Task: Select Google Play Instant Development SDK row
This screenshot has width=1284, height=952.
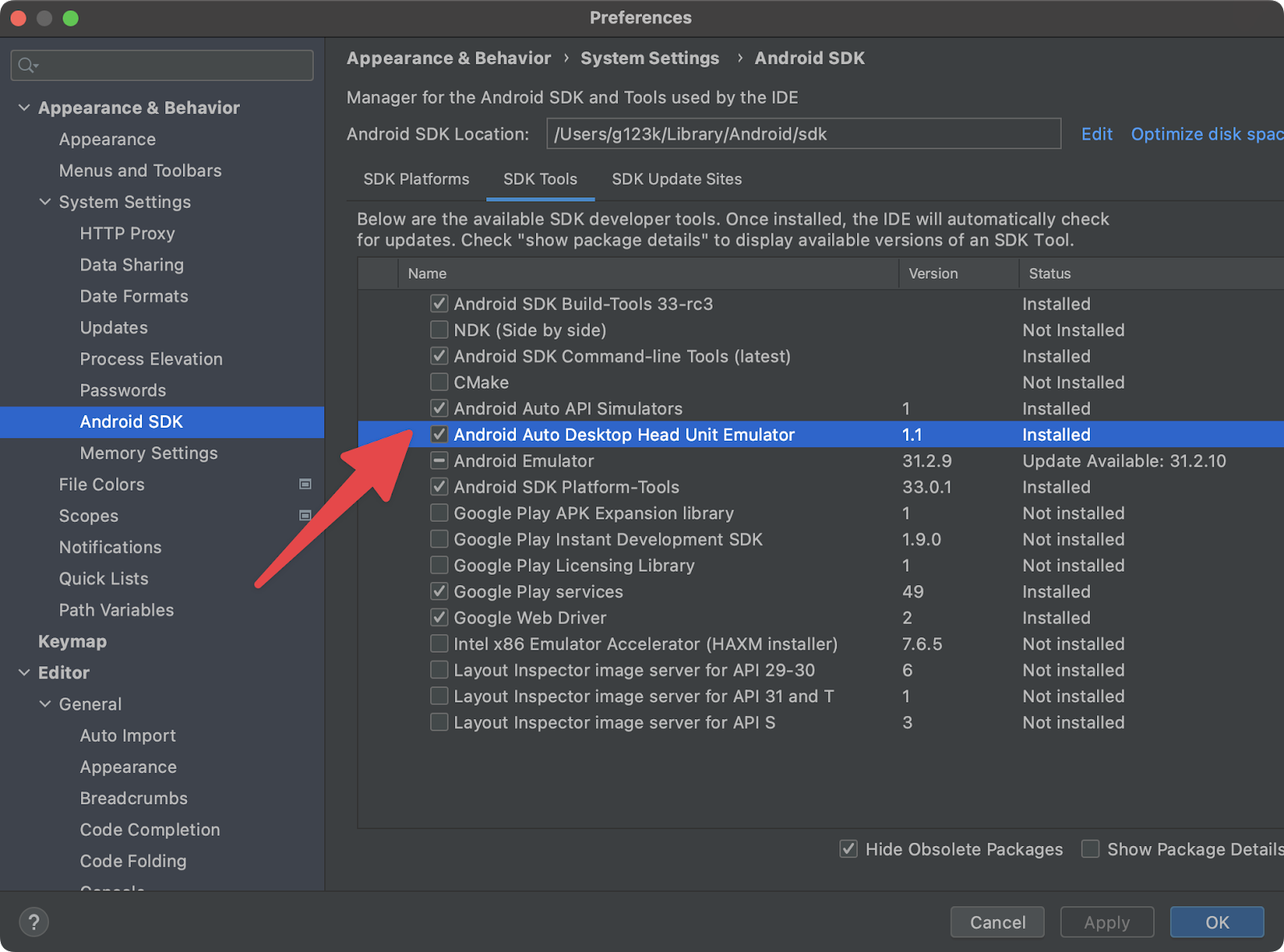Action: click(x=820, y=539)
